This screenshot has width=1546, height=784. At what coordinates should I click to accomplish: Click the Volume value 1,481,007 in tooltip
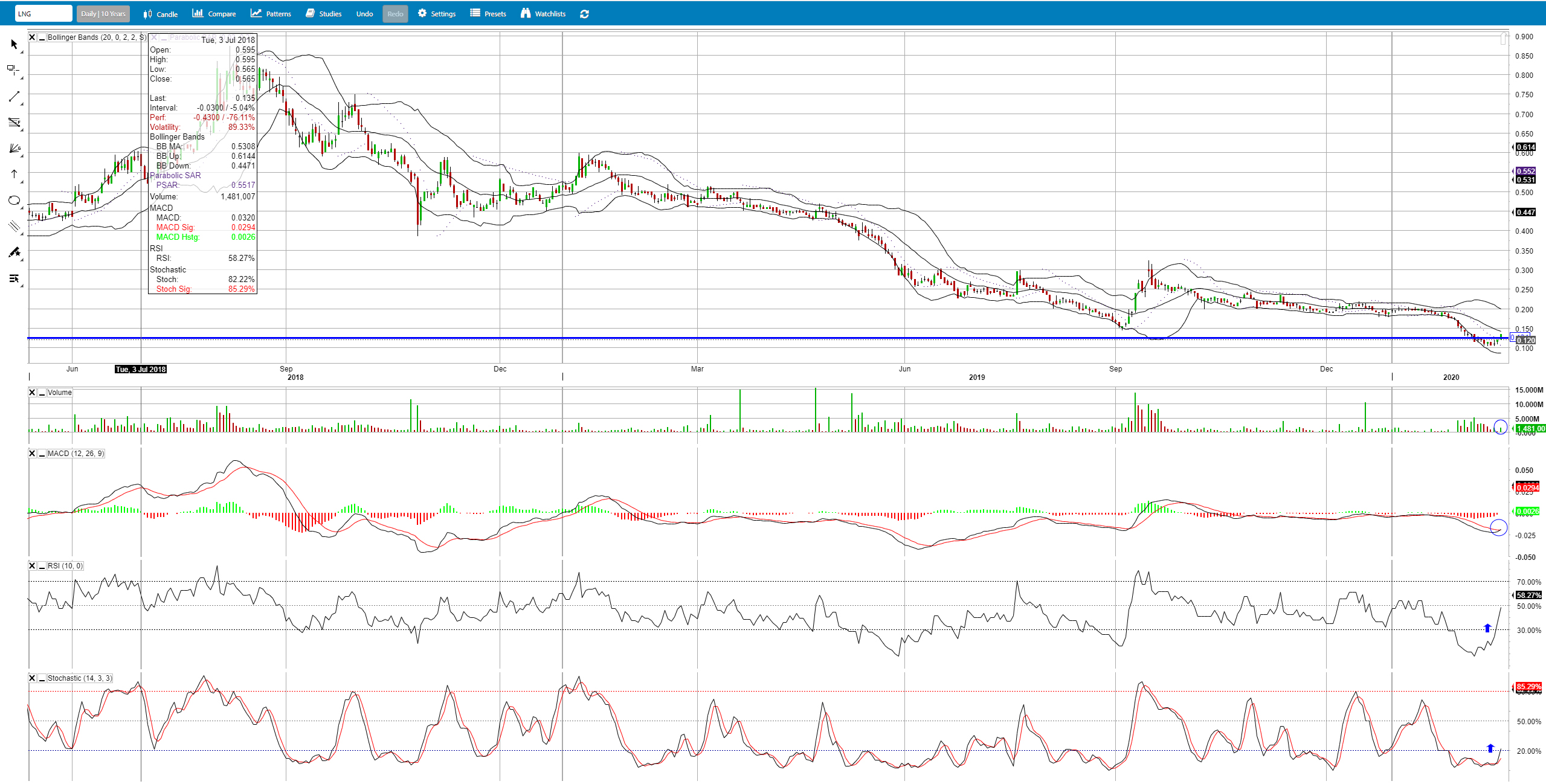(x=238, y=197)
